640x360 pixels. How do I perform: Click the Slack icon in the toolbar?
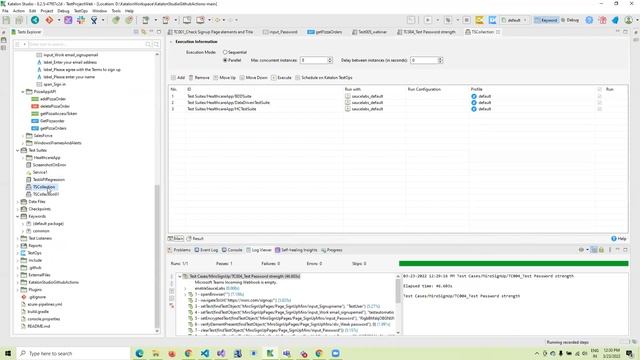tap(81, 20)
